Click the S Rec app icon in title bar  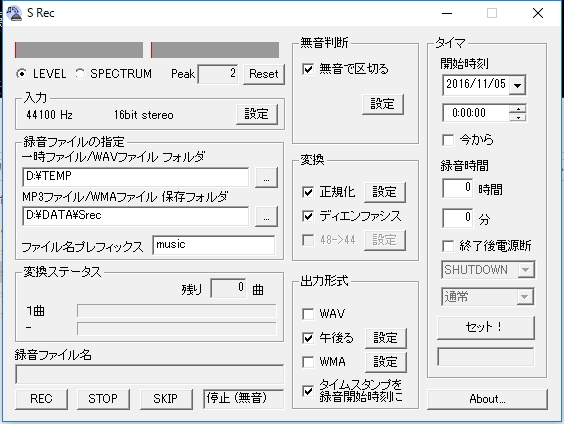[14, 13]
